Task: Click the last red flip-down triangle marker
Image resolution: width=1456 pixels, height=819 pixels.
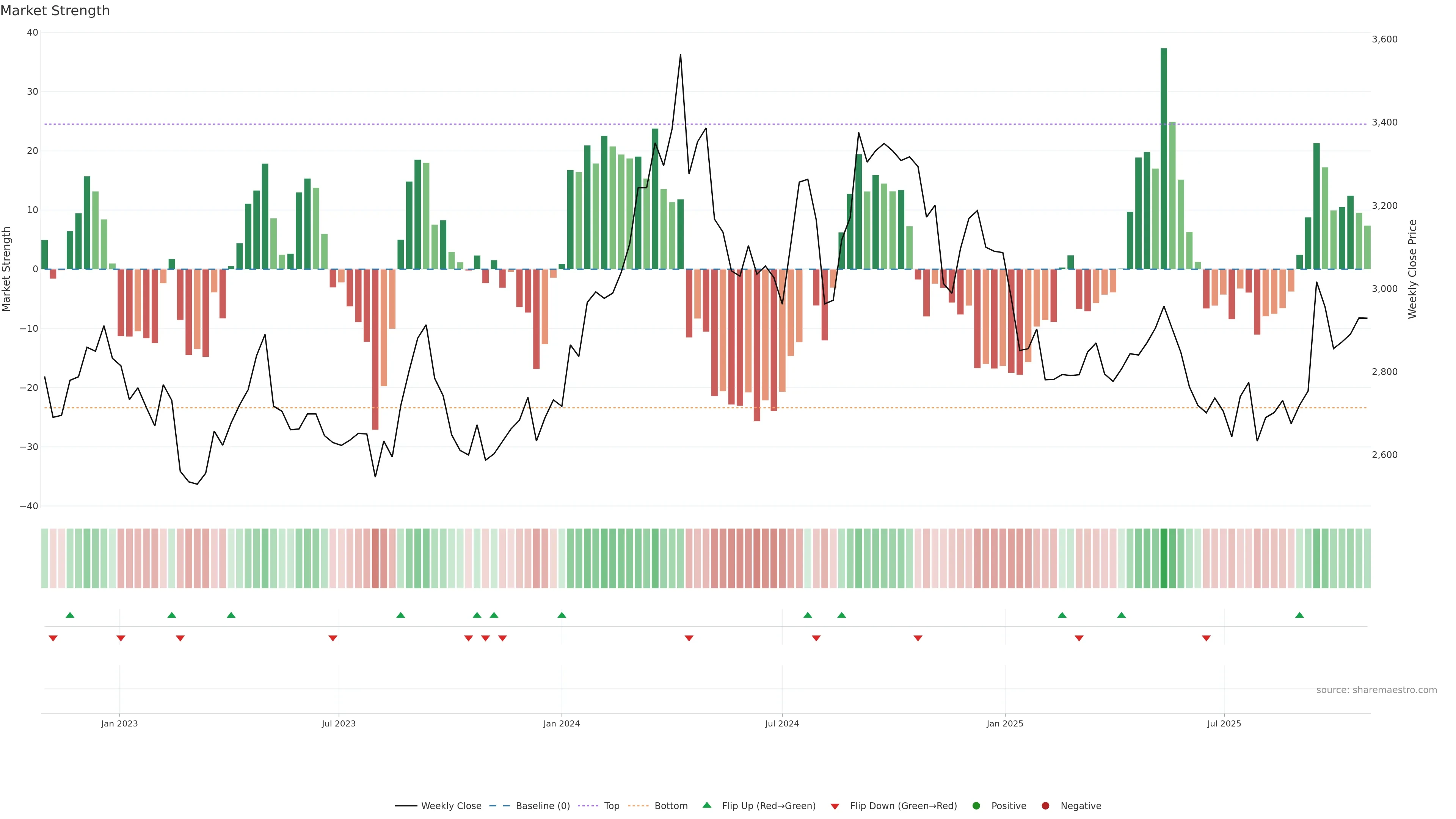Action: [x=1206, y=638]
